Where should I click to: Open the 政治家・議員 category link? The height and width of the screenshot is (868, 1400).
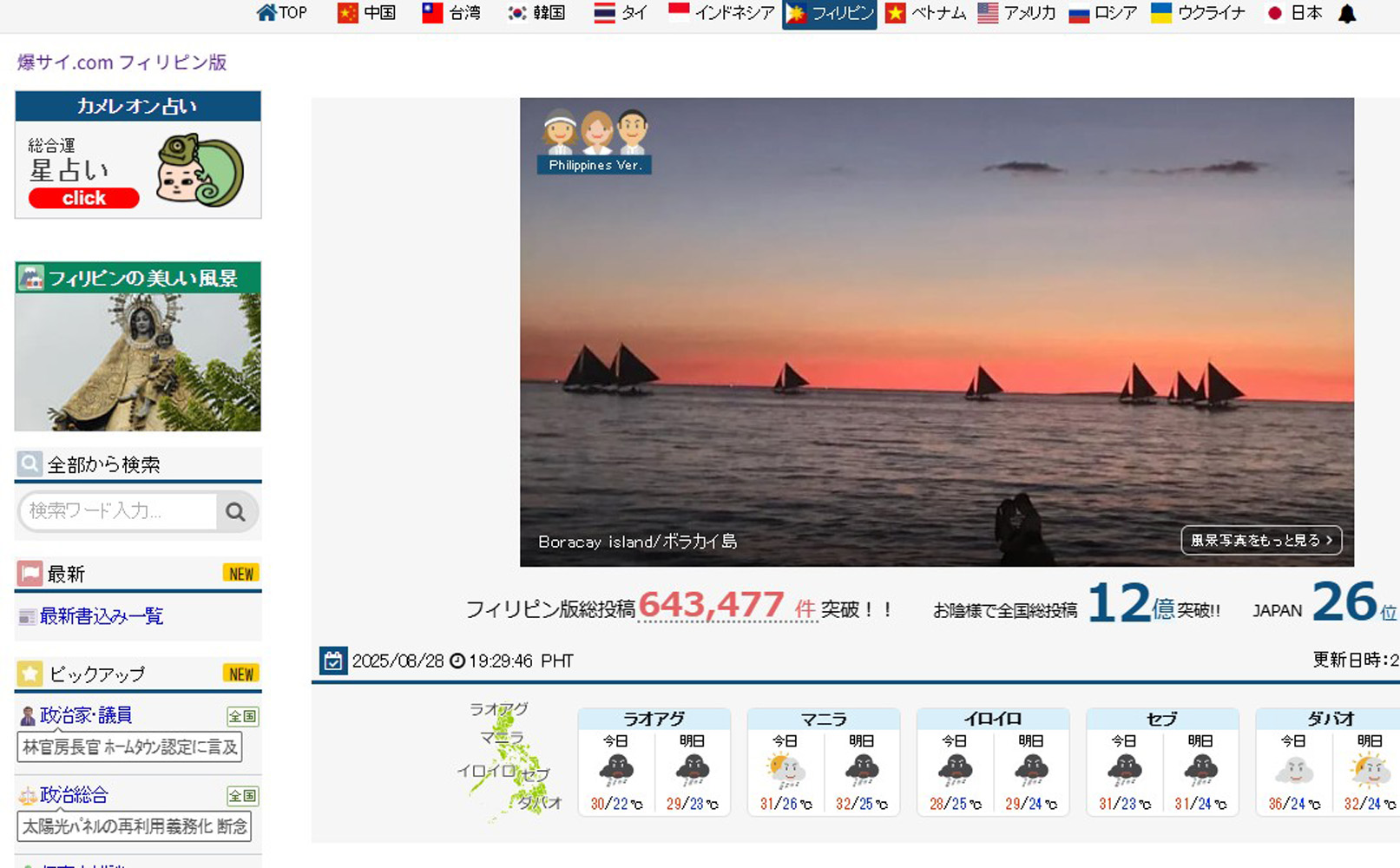point(85,715)
